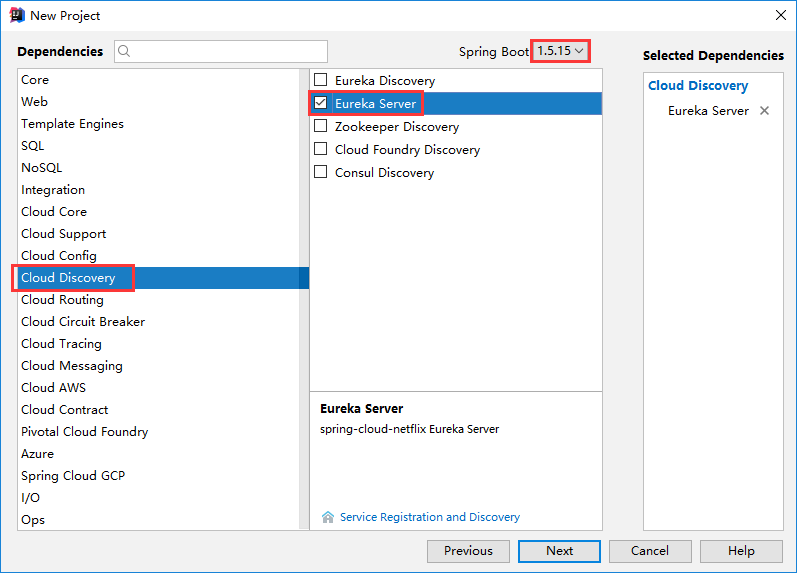Click Eureka Server entry in Selected Dependencies

pyautogui.click(x=708, y=111)
